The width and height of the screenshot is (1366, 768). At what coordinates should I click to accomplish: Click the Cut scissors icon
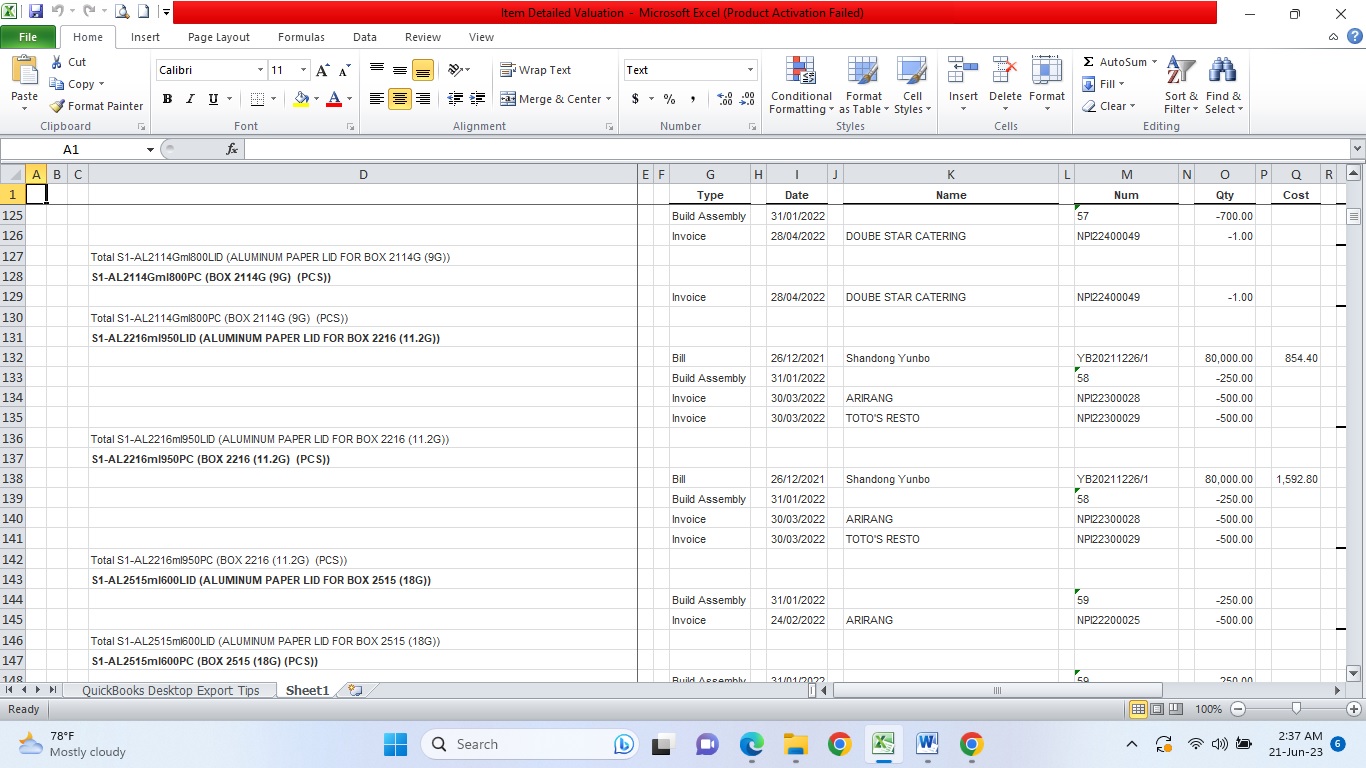tap(57, 62)
